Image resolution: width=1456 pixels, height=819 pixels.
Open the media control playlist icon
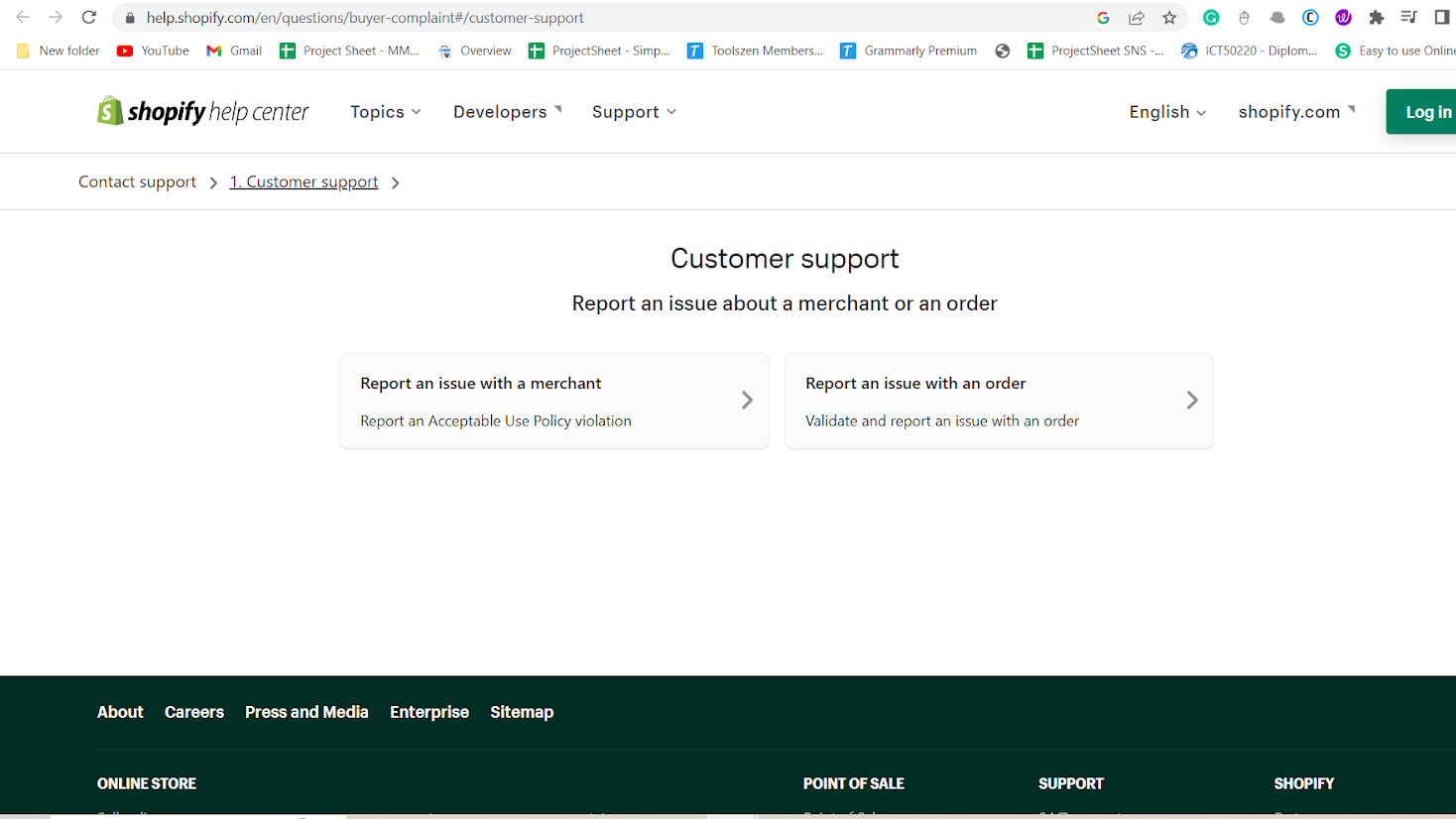(1408, 18)
